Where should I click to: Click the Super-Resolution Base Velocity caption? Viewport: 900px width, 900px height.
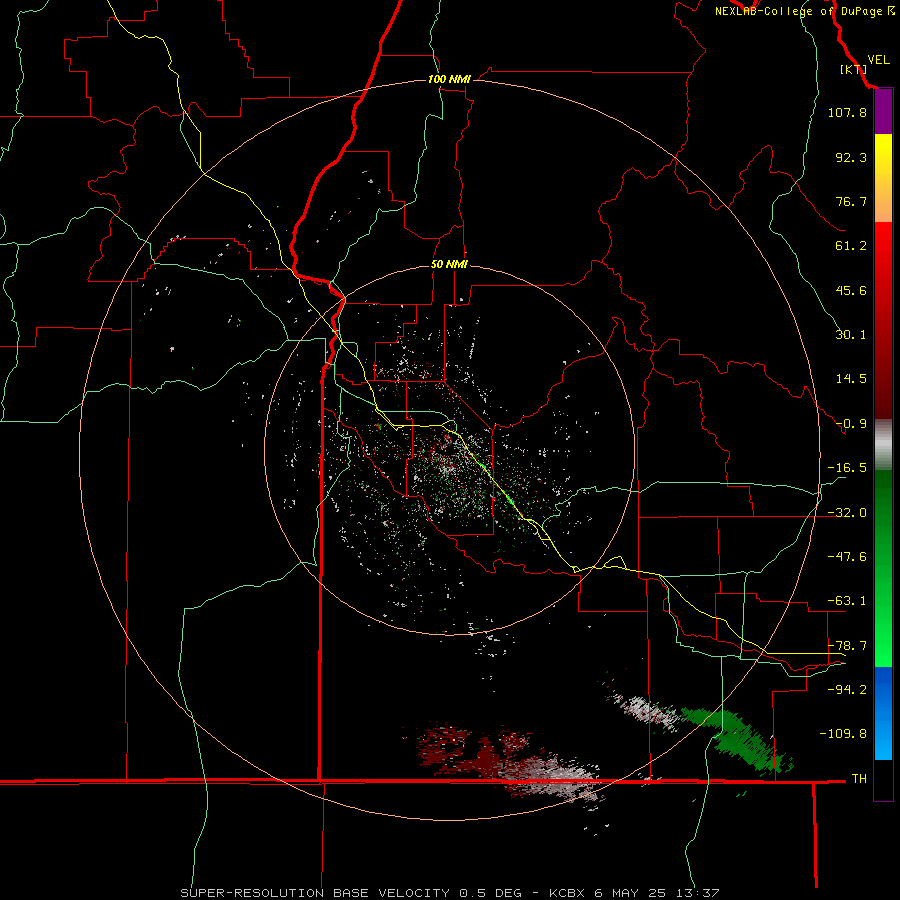pos(449,893)
